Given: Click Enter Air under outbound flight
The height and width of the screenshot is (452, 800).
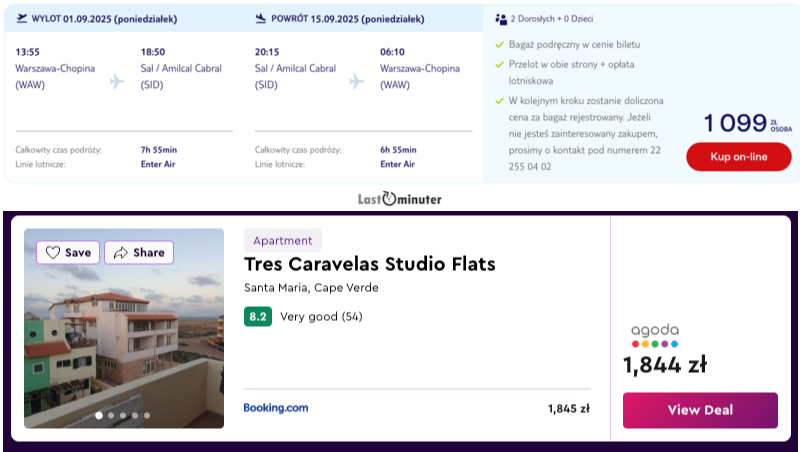Looking at the screenshot, I should (158, 164).
